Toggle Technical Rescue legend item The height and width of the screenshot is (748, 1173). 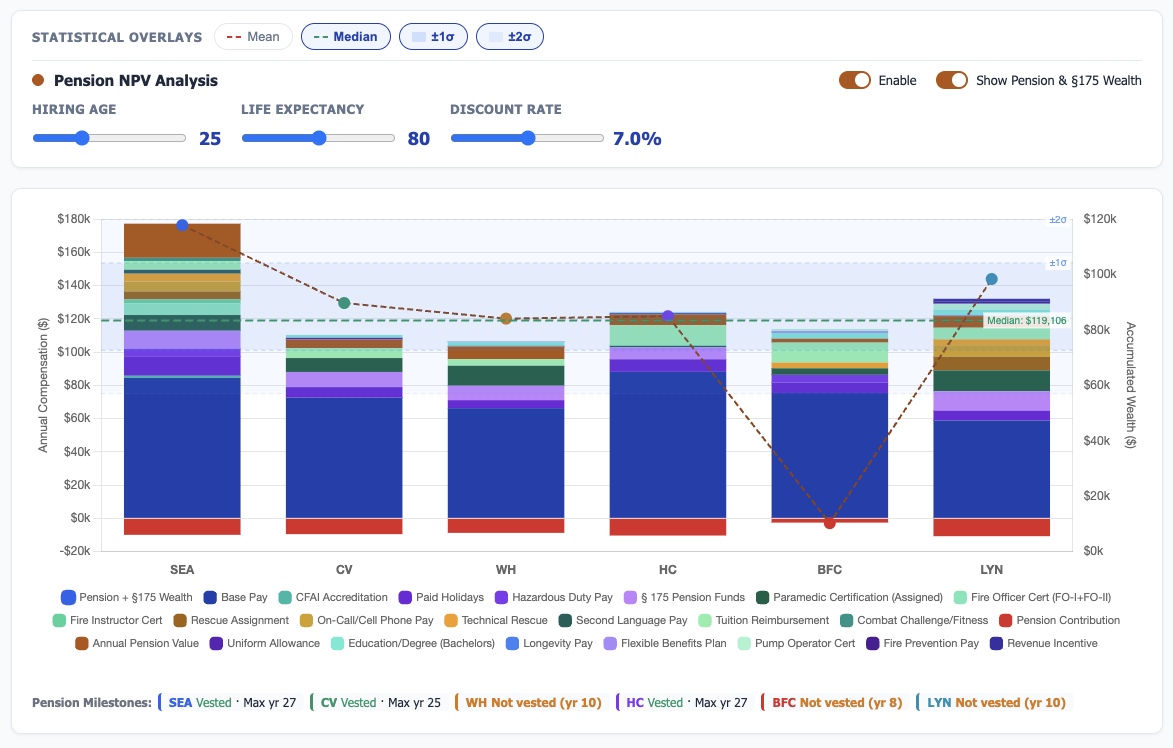(x=495, y=621)
